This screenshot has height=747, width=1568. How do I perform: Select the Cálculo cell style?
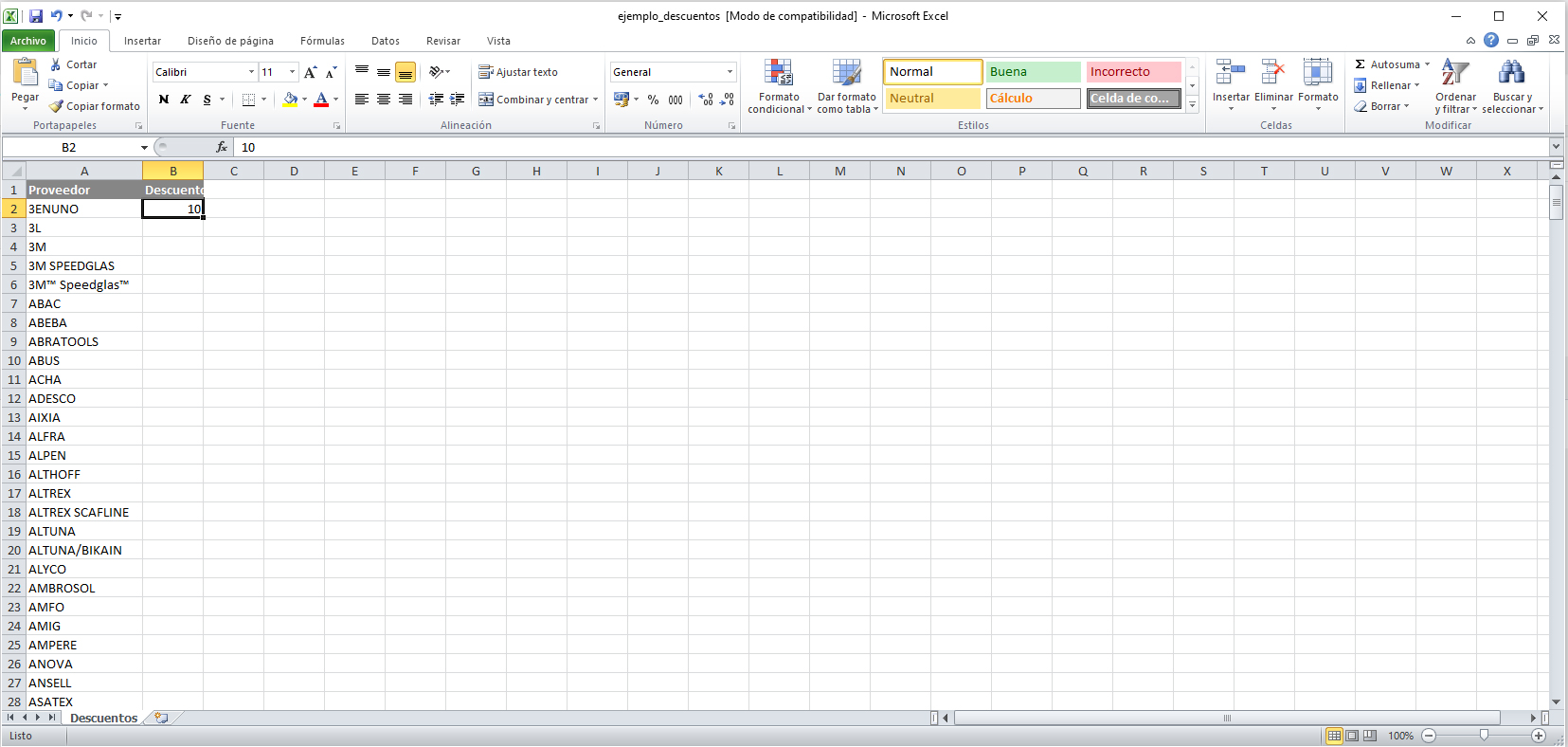click(1033, 99)
